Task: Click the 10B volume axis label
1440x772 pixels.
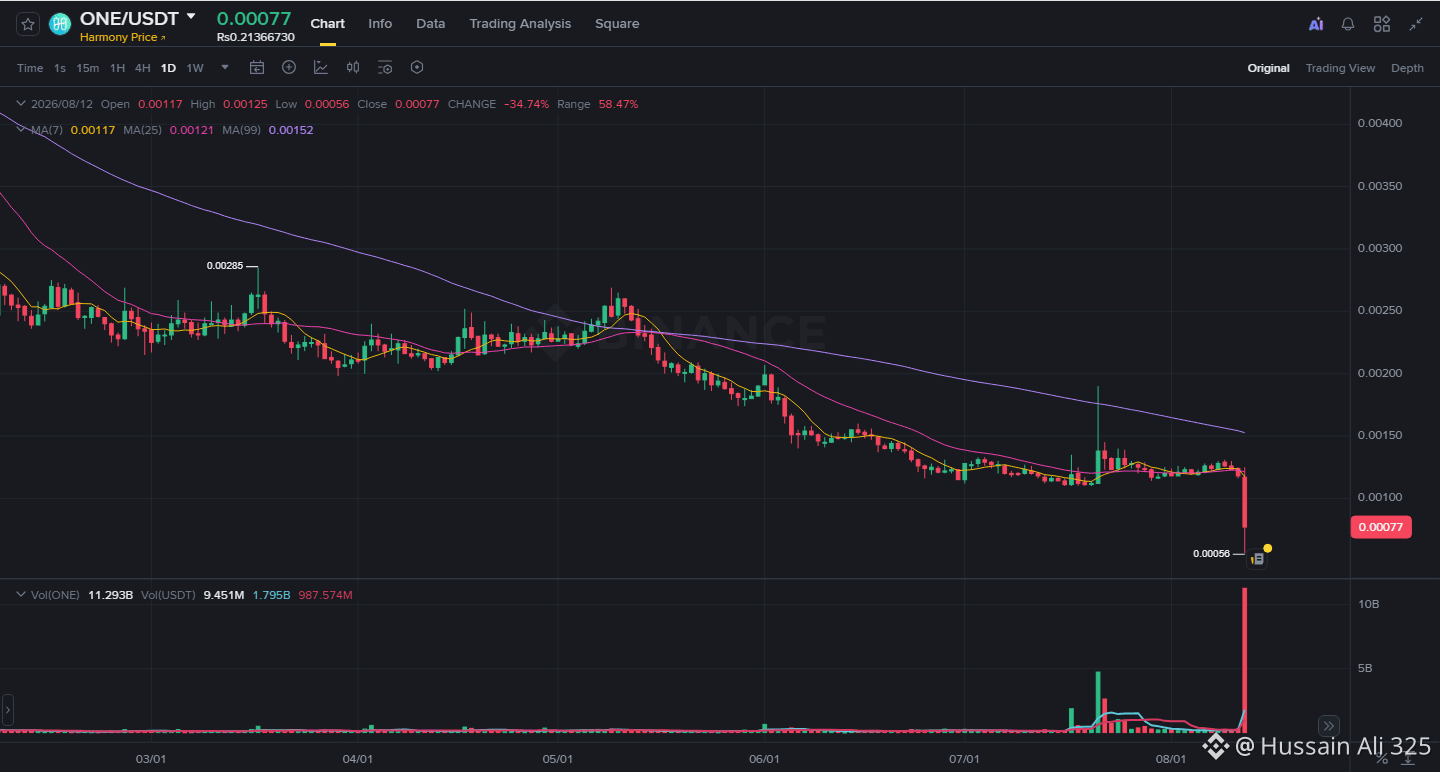Action: tap(1368, 604)
